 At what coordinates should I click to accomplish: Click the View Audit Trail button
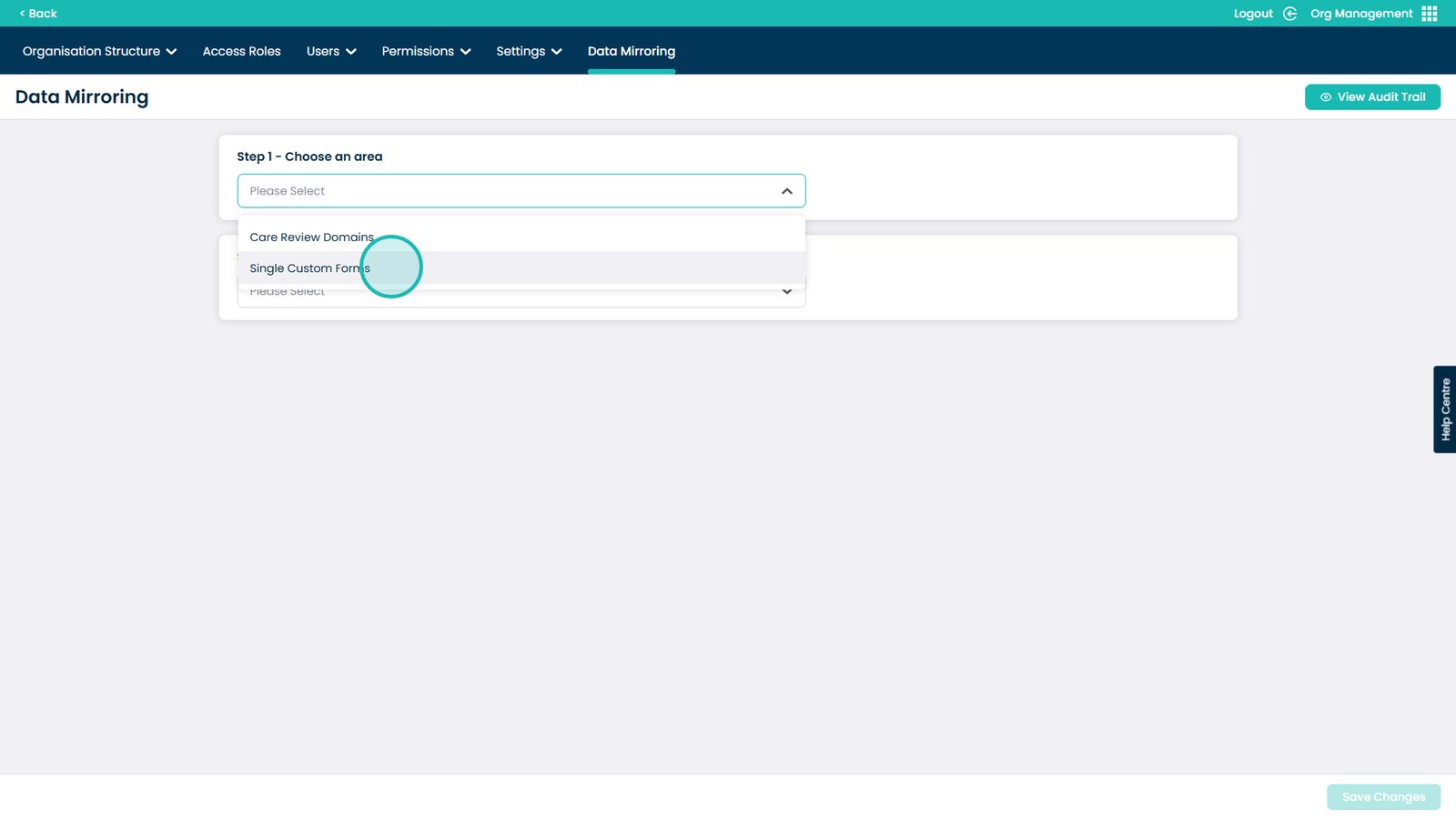click(x=1372, y=97)
